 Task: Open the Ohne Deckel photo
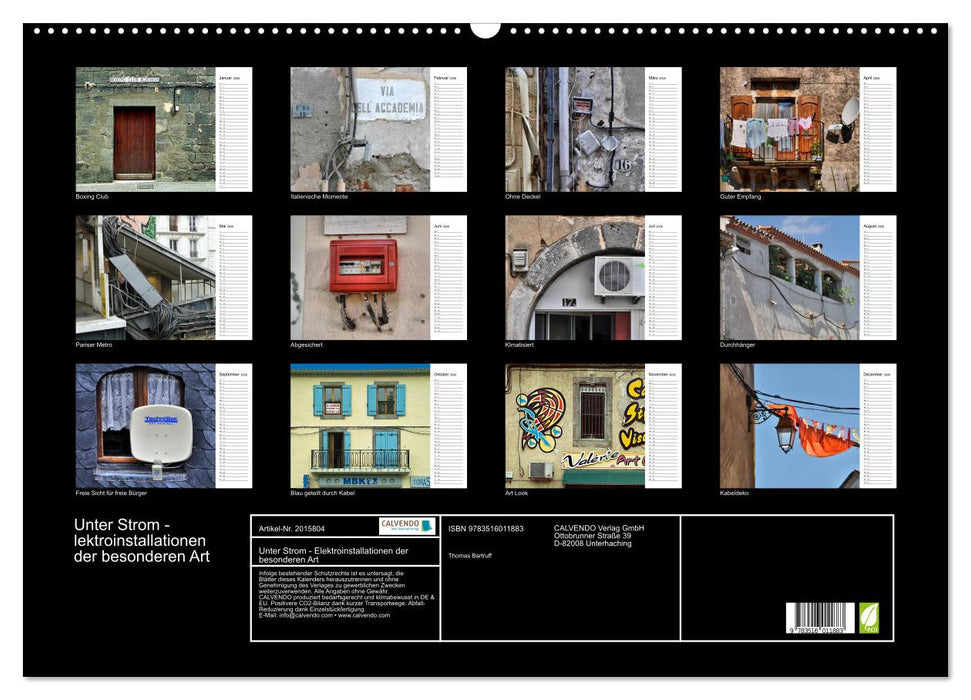point(575,129)
